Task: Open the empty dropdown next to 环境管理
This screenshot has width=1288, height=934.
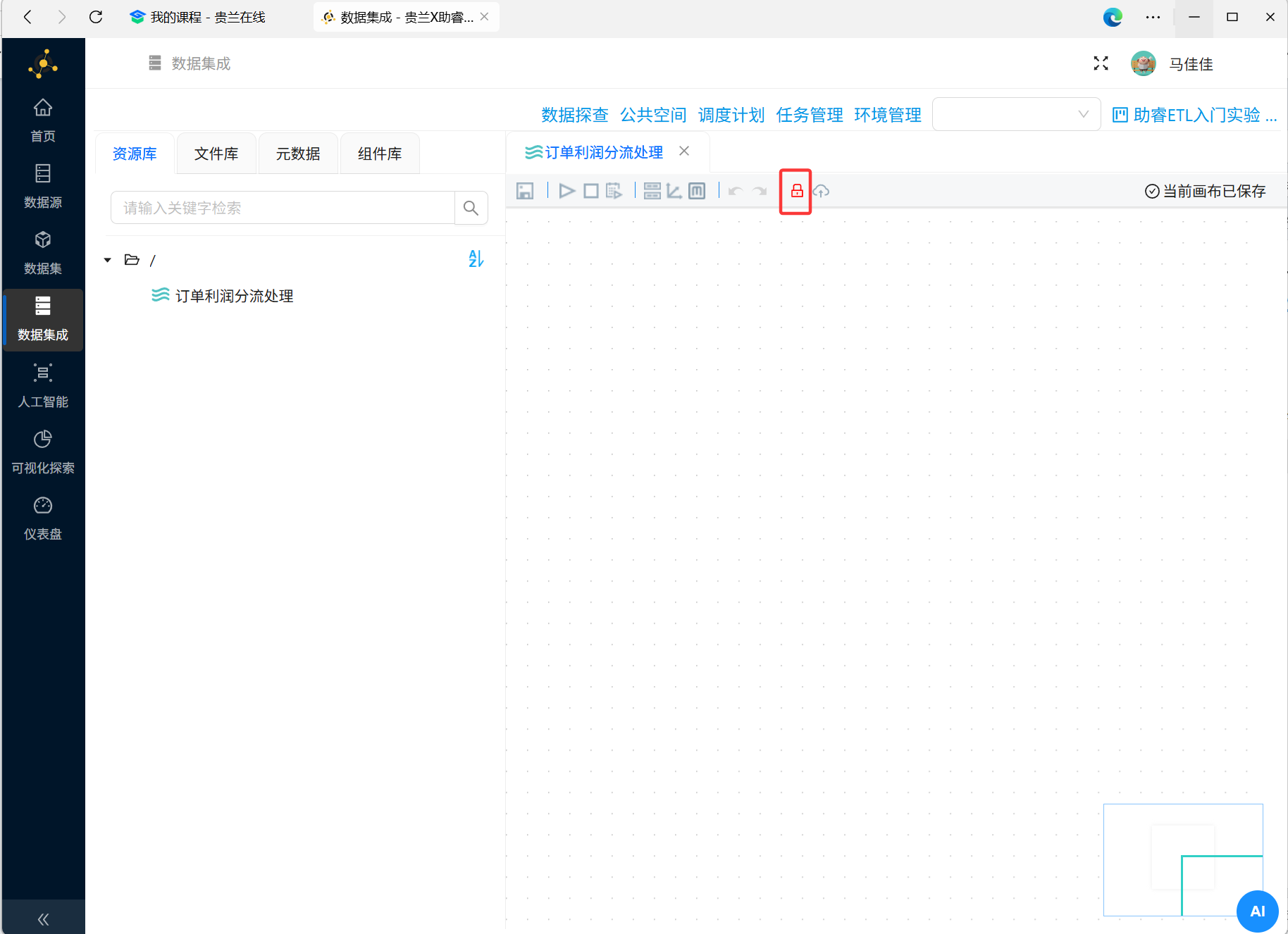Action: (1016, 114)
